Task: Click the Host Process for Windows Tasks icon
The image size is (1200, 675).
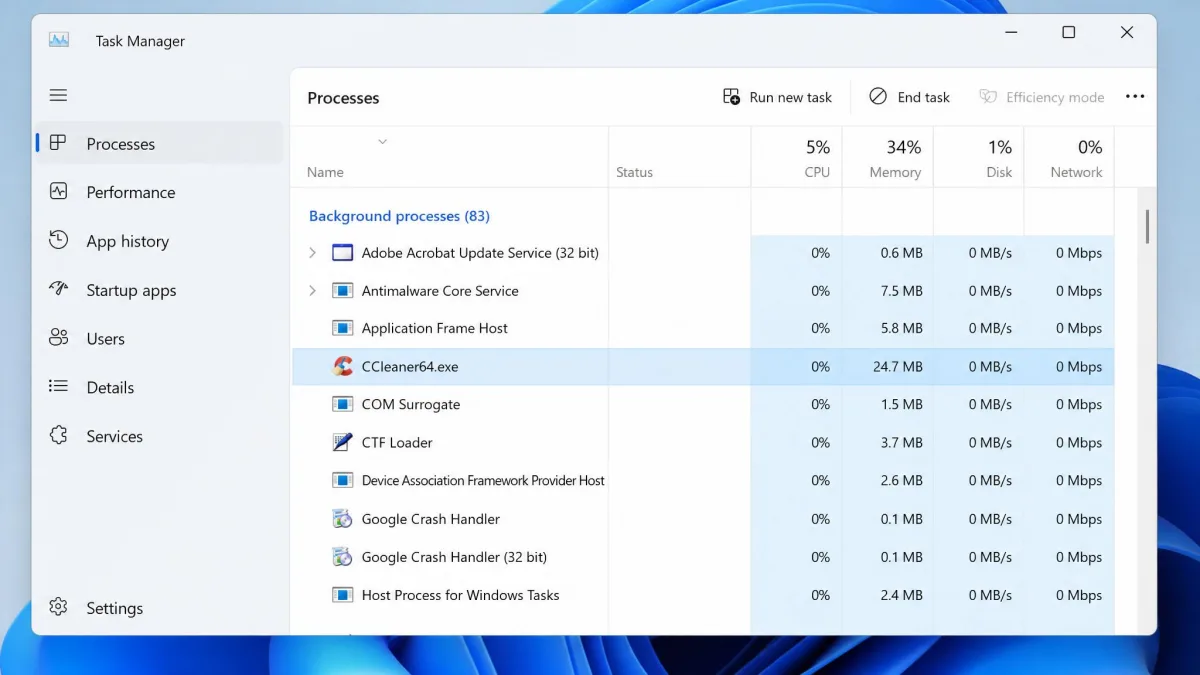Action: (343, 595)
